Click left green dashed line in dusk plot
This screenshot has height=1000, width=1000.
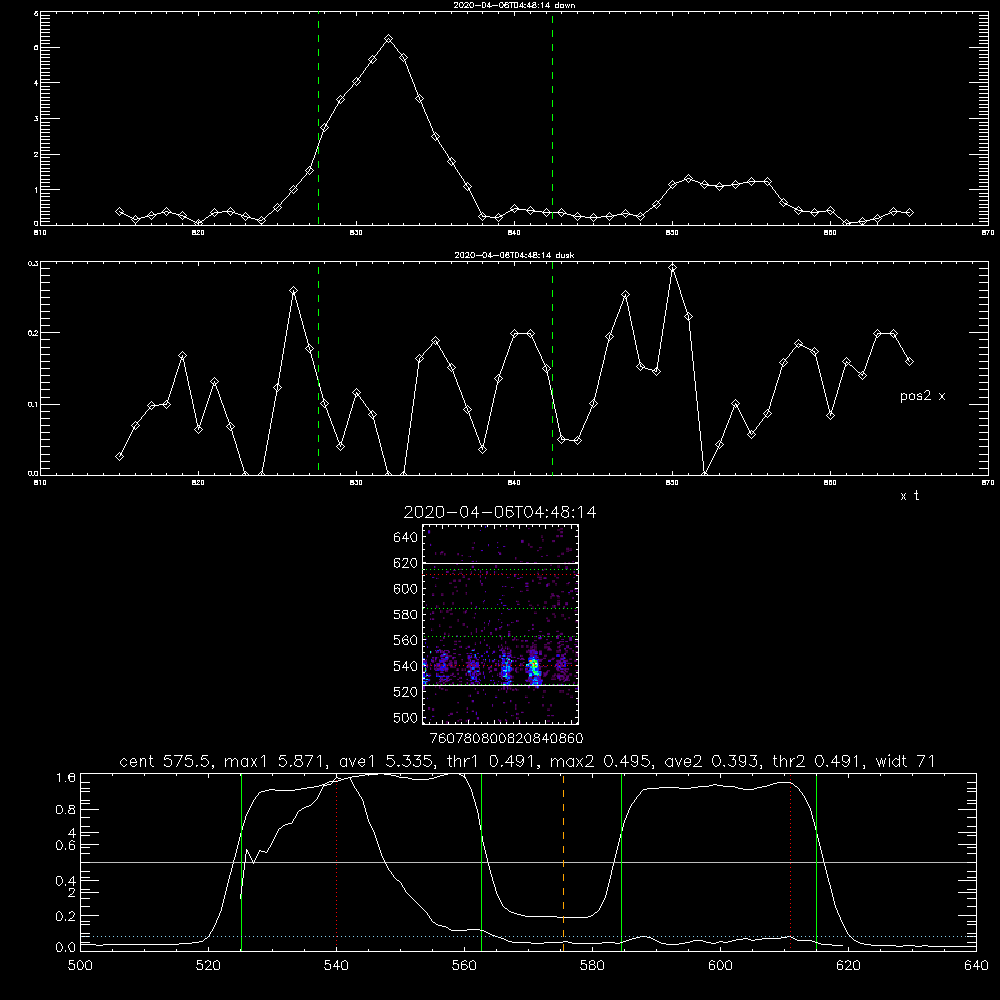pos(318,368)
